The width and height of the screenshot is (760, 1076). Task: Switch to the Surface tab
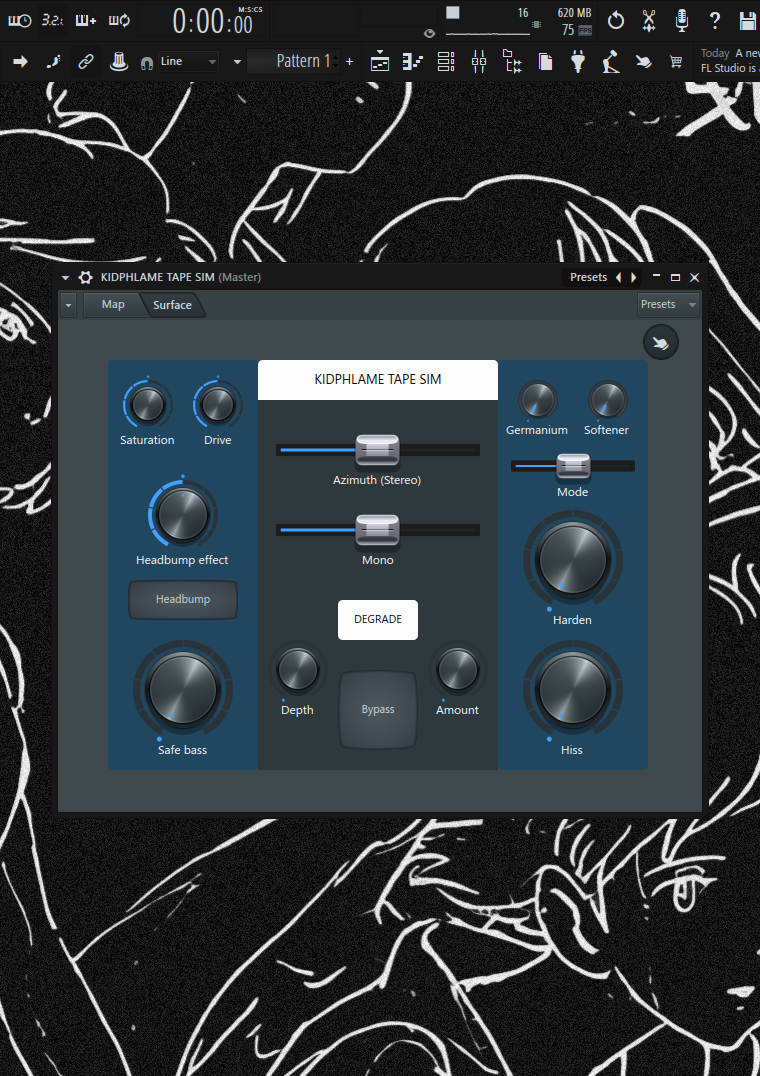(x=172, y=305)
